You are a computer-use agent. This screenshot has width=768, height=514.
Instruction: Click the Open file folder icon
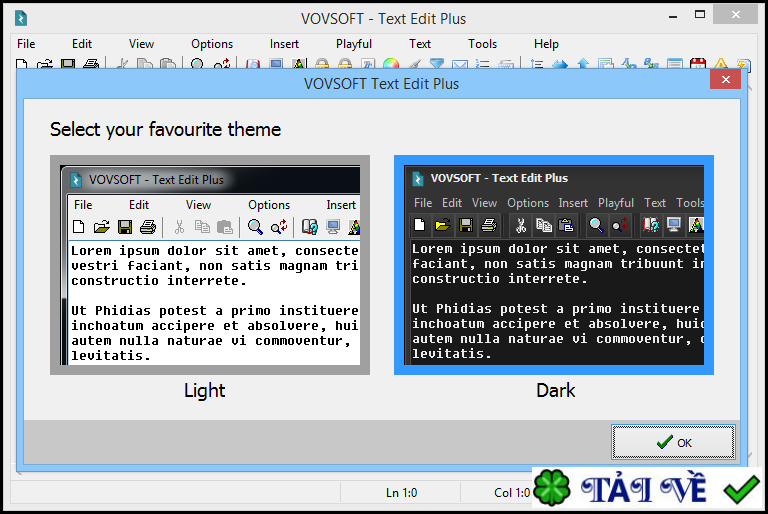point(45,64)
